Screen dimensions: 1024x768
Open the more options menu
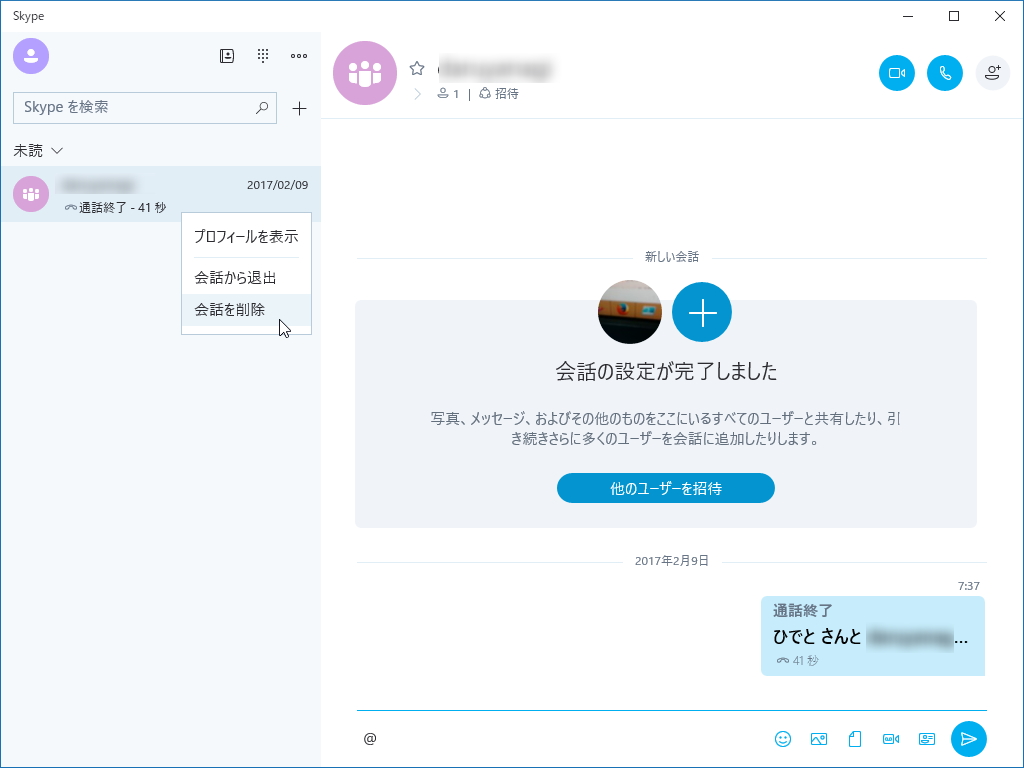pos(297,56)
